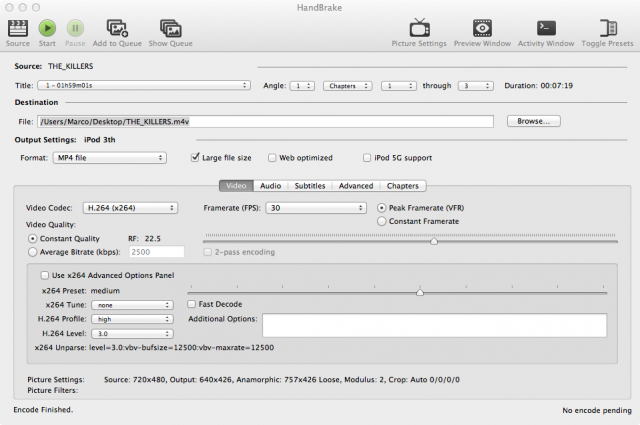
Task: Switch to the Advanced tab
Action: [x=356, y=186]
